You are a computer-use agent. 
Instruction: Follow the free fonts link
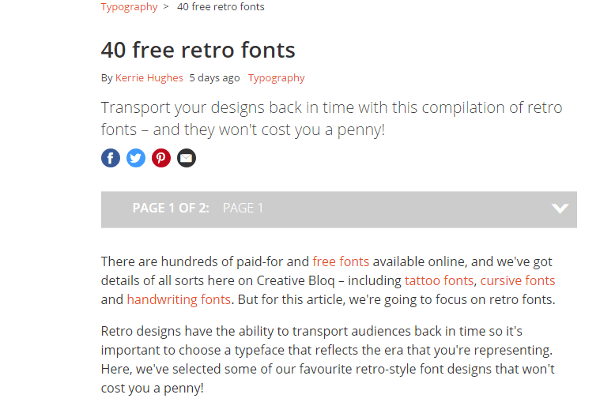(x=341, y=262)
